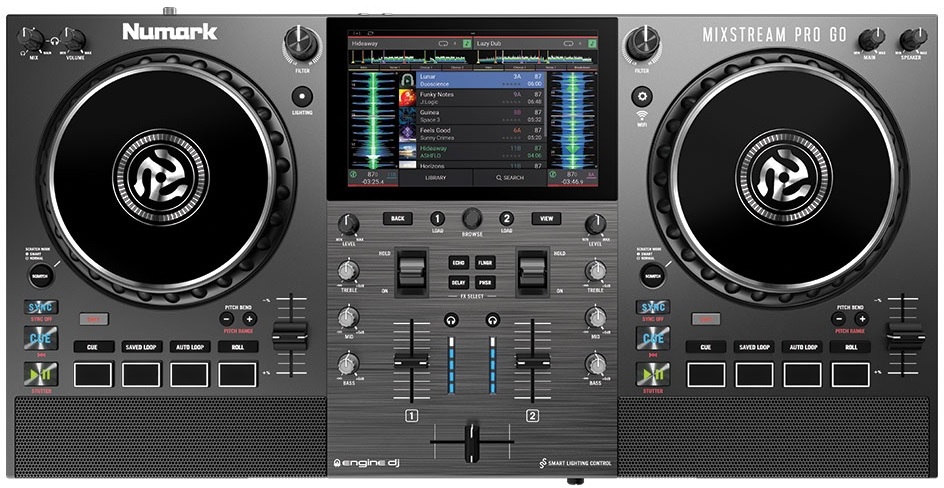Click the crossfader handle
944x488 pixels.
point(472,441)
